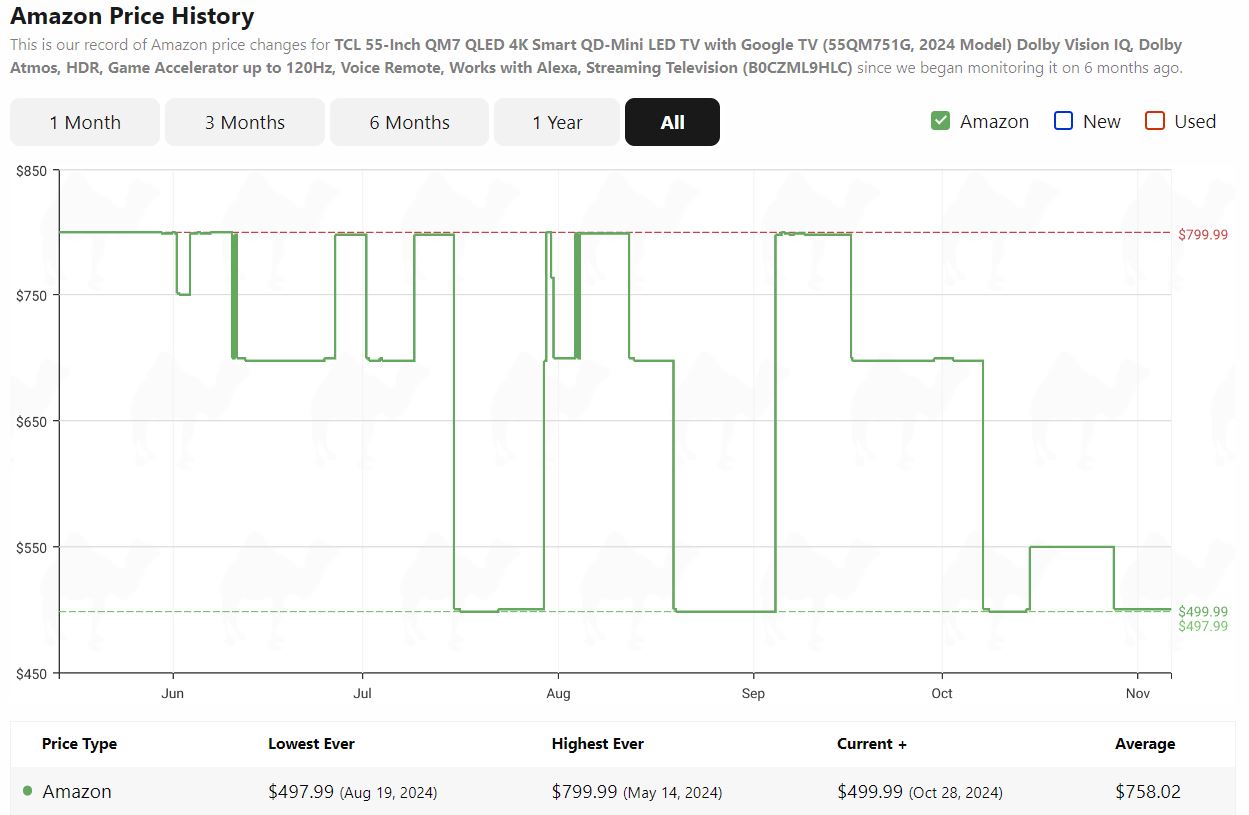The image size is (1249, 815).
Task: Click the $758.02 average price value
Action: tap(1148, 791)
